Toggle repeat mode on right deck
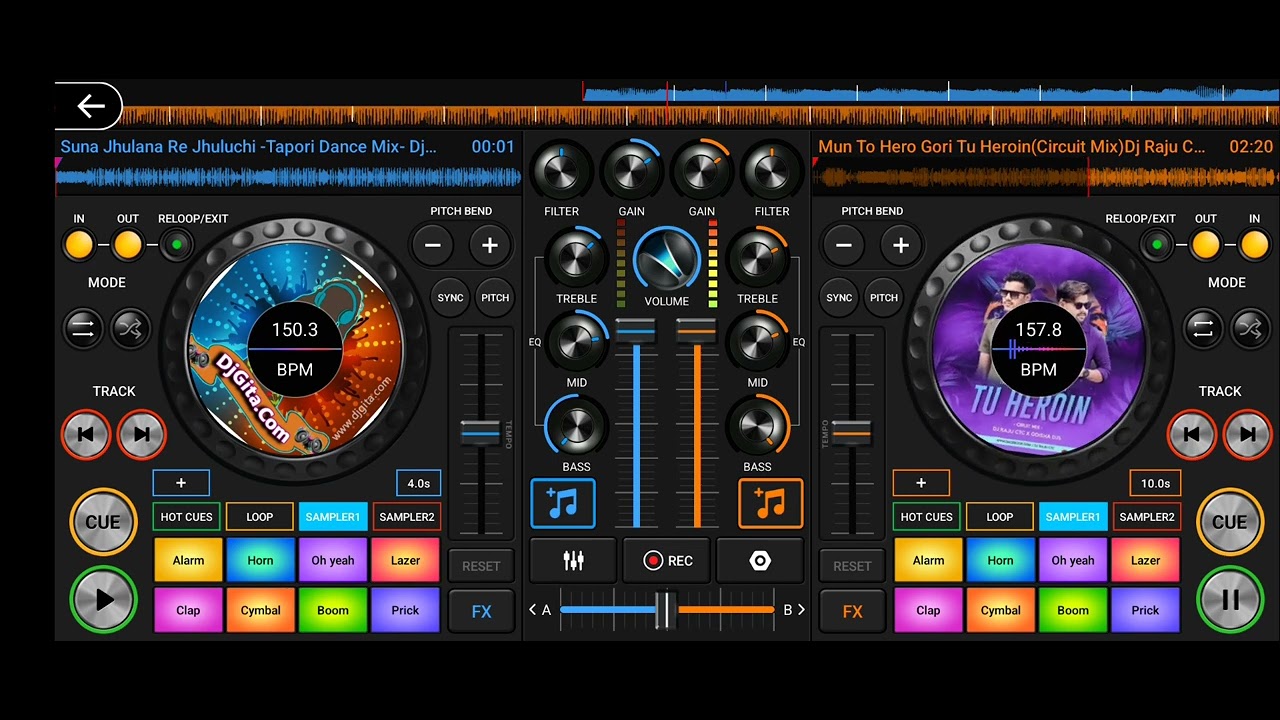The height and width of the screenshot is (720, 1280). (1203, 328)
